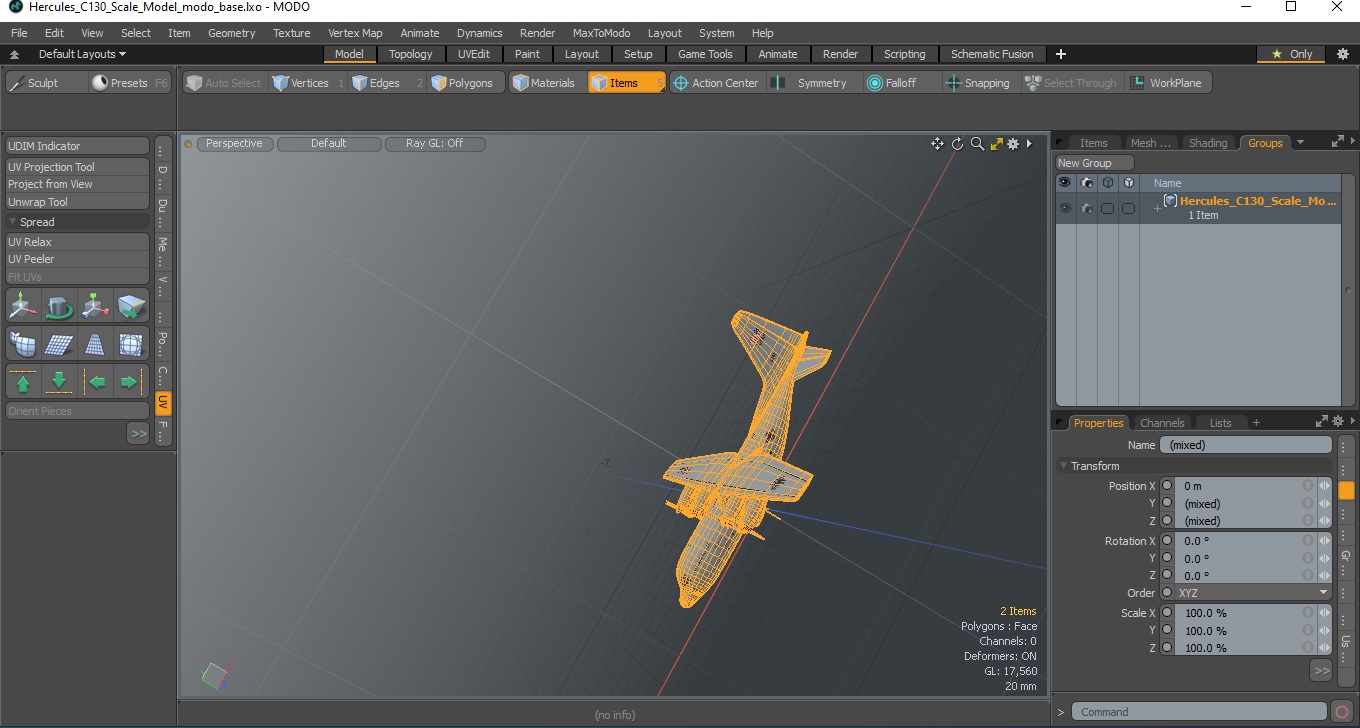Click the UDIM Indicator button
Screen dimensions: 1360x728
coord(78,146)
